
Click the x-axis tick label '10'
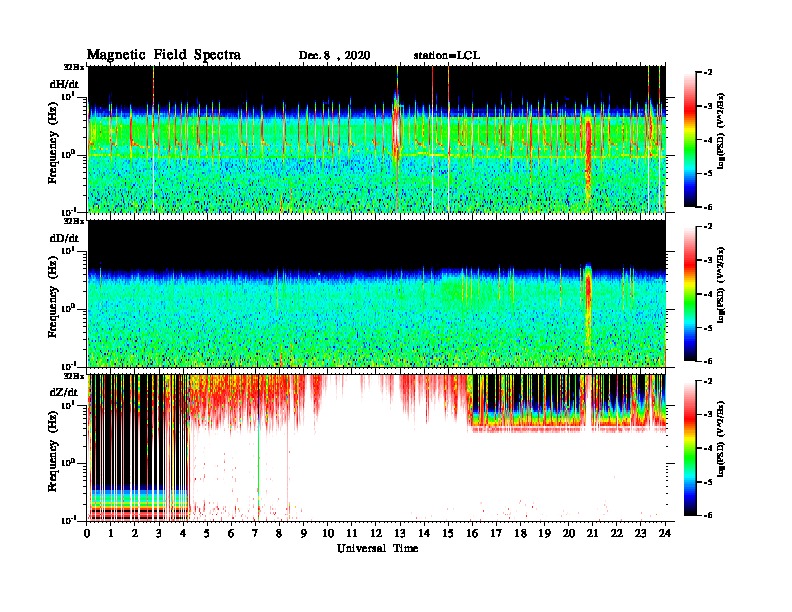click(327, 534)
